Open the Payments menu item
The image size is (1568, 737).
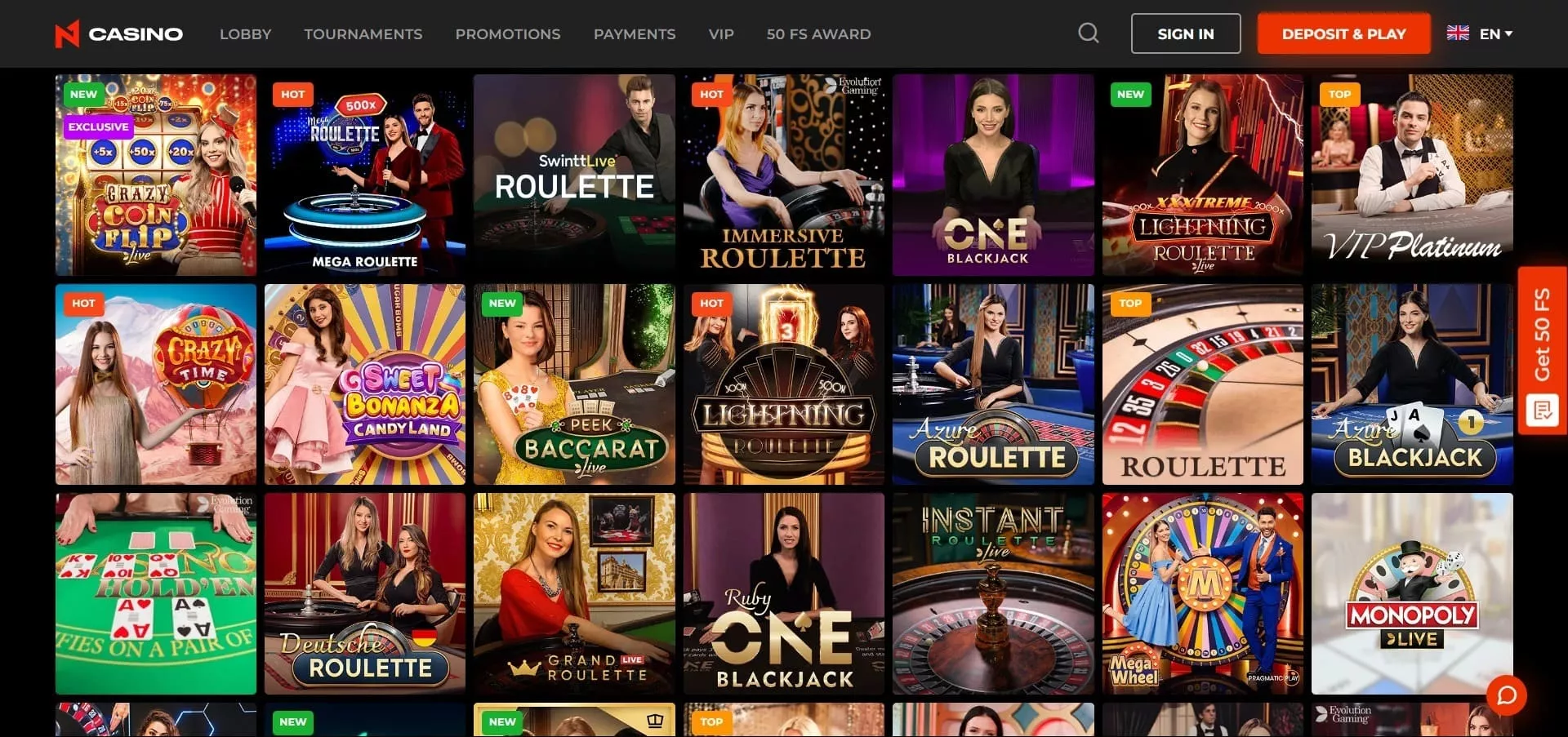635,34
